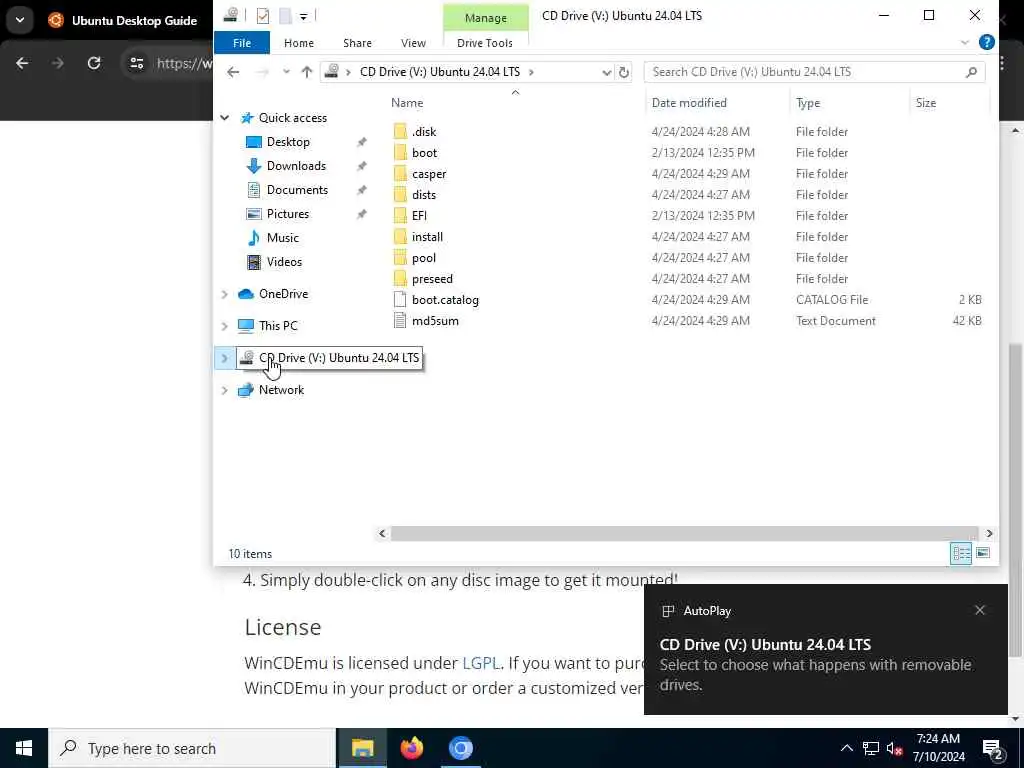Select Downloads in navigation pane
Screen dimensions: 1024x768
(x=296, y=166)
